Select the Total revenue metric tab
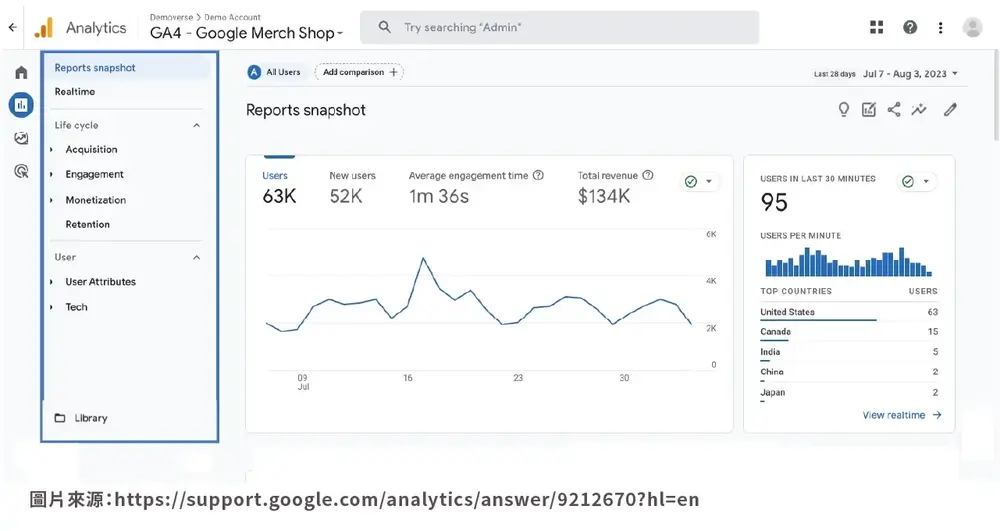The width and height of the screenshot is (1000, 531). [x=615, y=188]
